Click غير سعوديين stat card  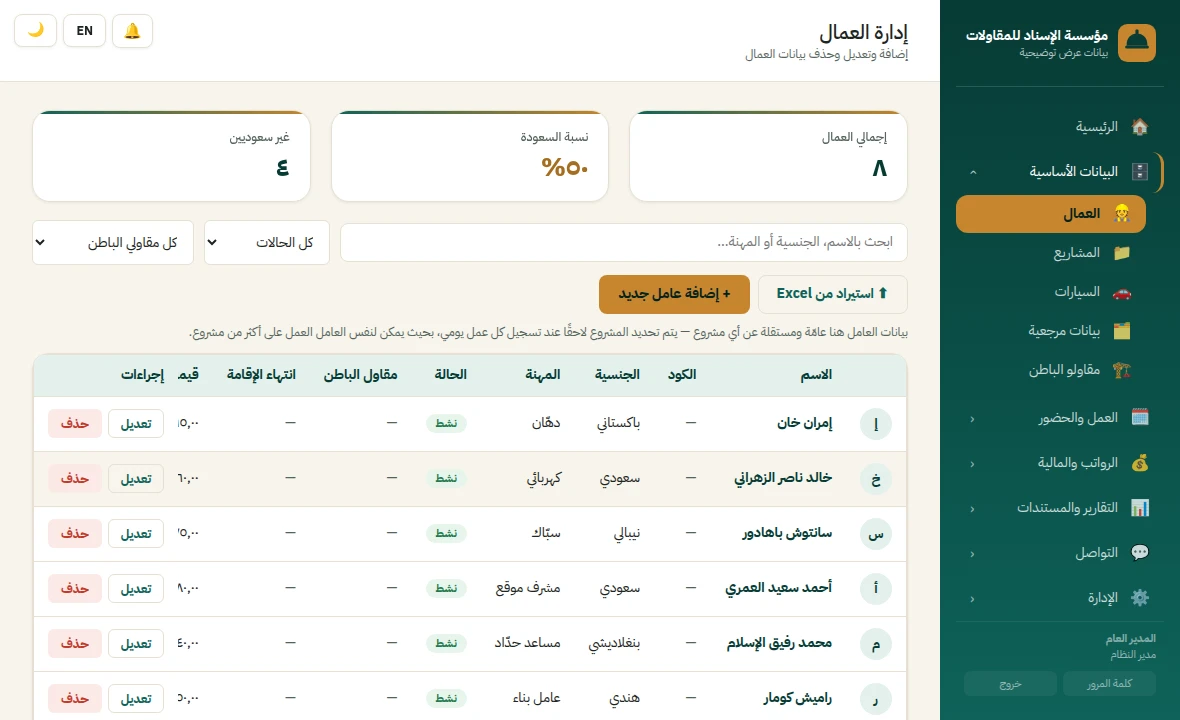pyautogui.click(x=172, y=156)
